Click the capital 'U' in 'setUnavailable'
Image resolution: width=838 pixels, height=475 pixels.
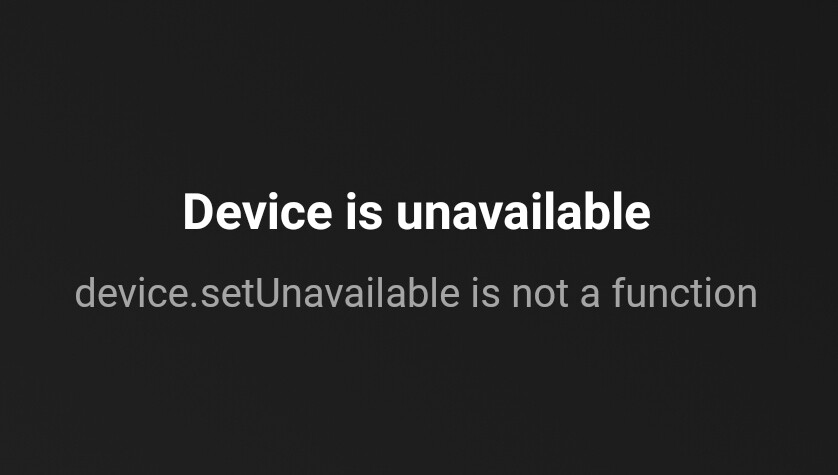click(269, 293)
